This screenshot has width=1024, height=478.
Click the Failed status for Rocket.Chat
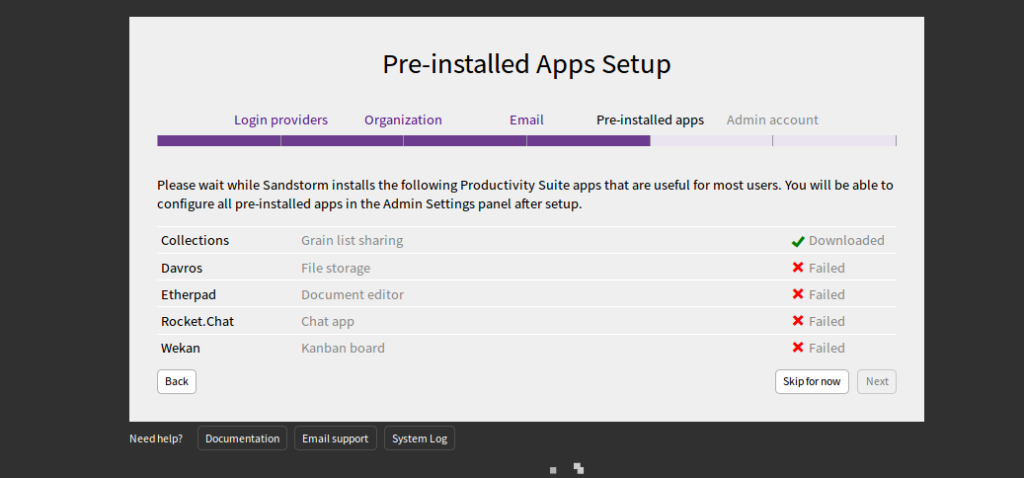click(x=827, y=321)
